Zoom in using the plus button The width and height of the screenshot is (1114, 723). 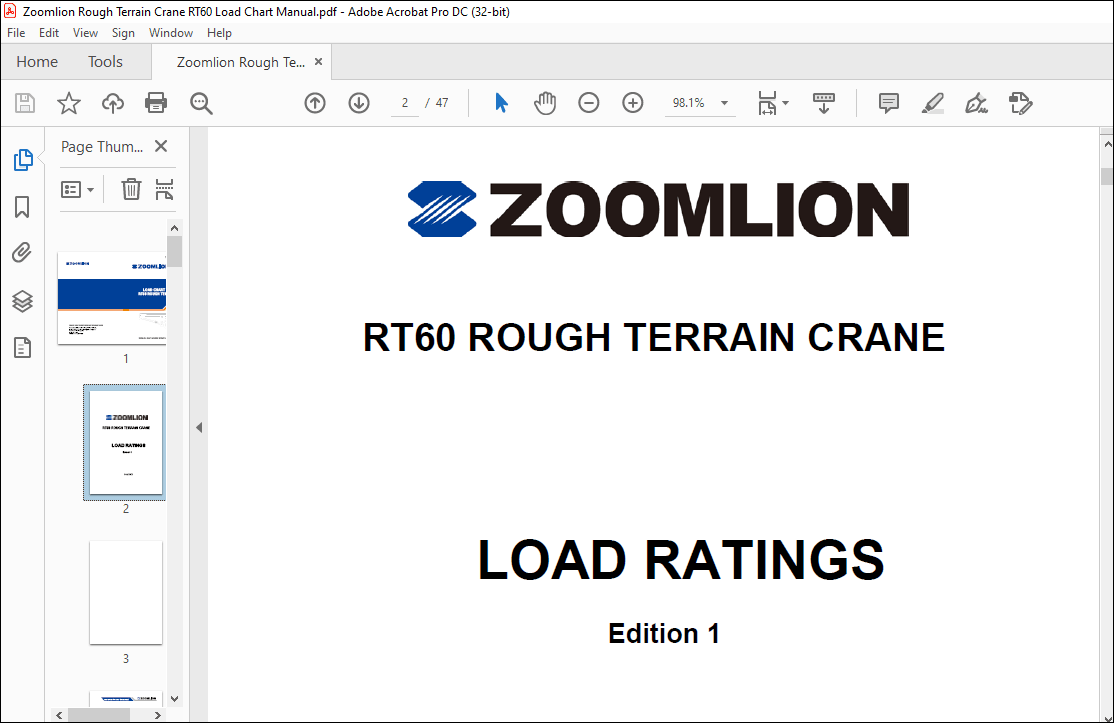coord(632,102)
